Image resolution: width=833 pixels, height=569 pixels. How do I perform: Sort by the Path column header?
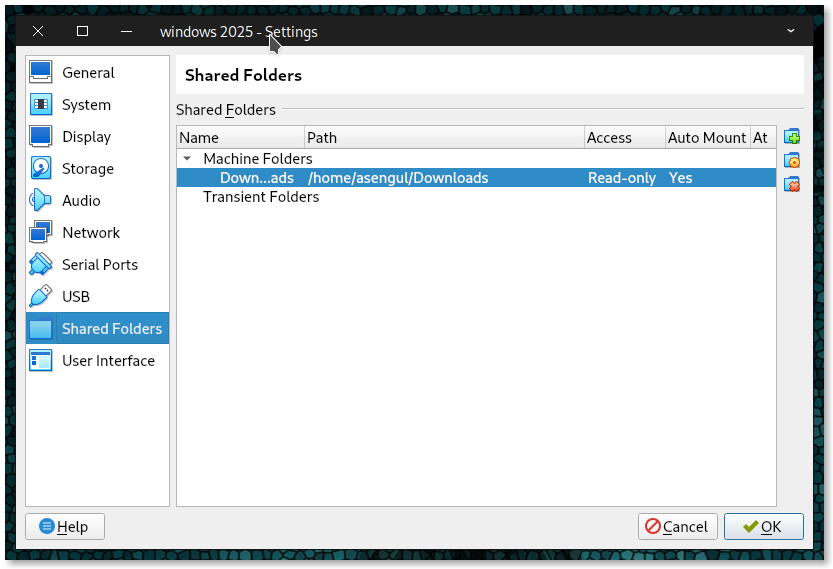pyautogui.click(x=445, y=138)
